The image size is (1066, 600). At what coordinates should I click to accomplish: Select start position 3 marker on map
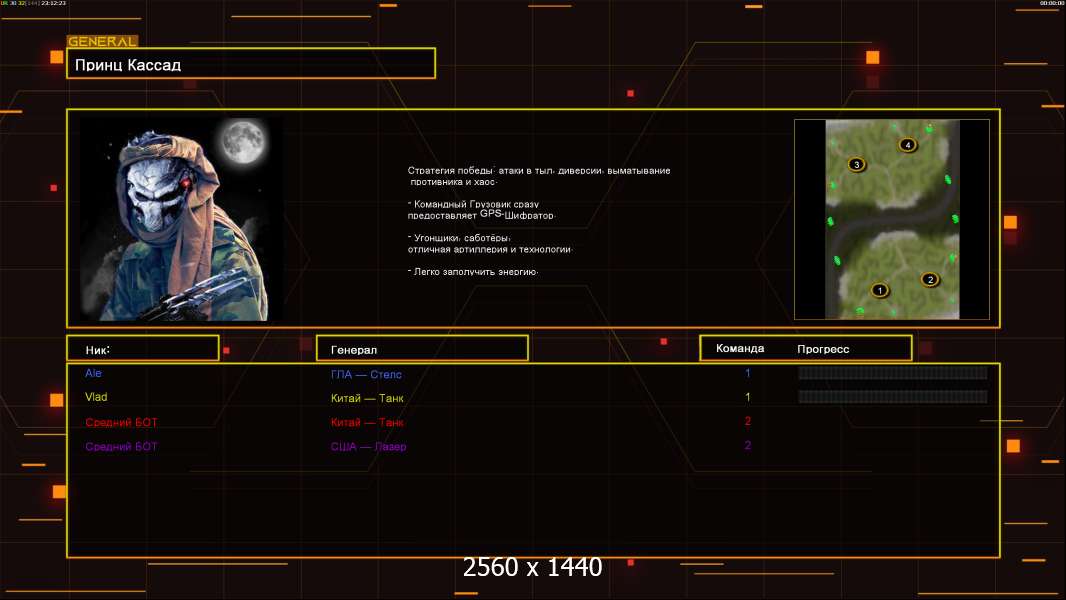click(x=856, y=164)
